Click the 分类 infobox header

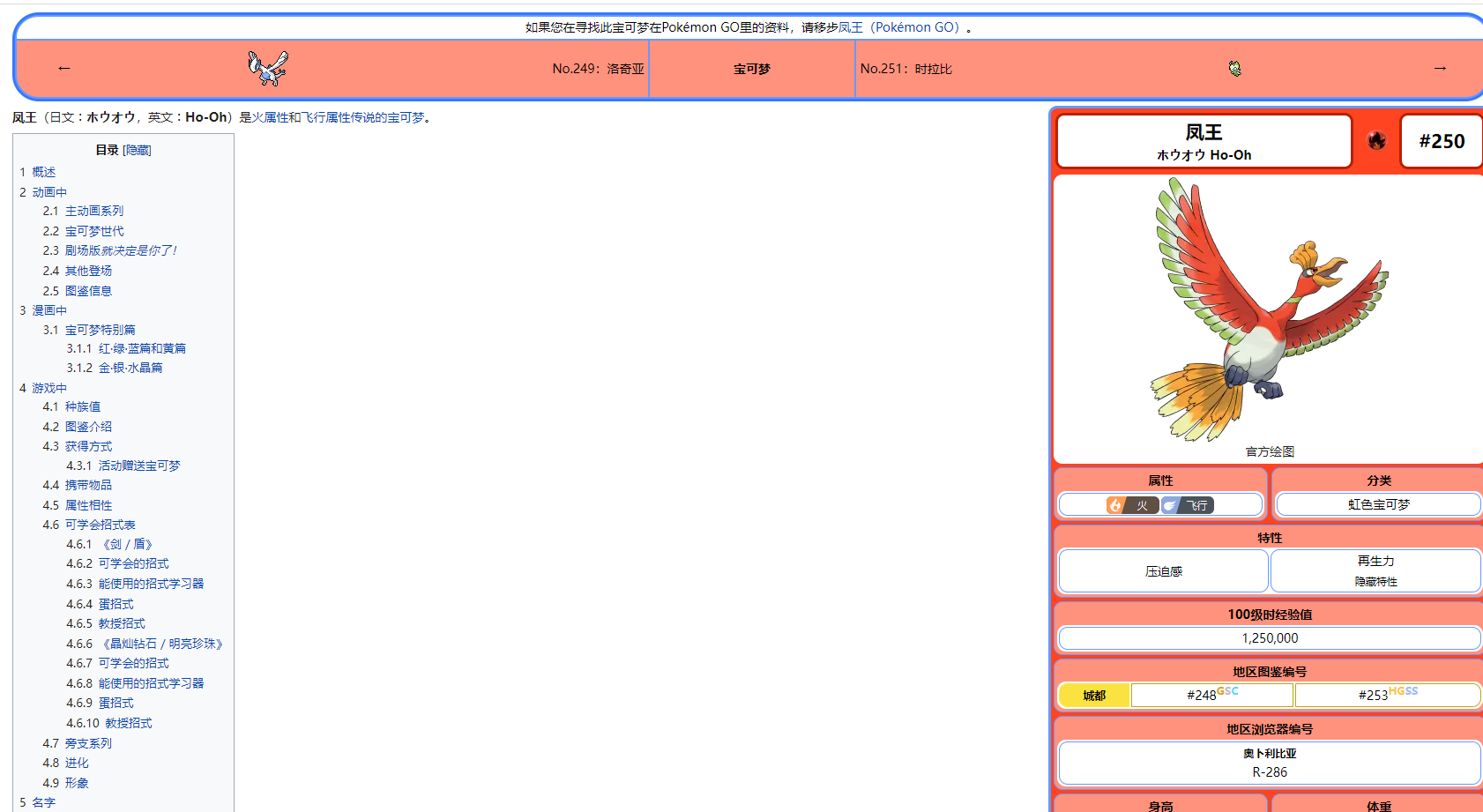click(x=1379, y=480)
